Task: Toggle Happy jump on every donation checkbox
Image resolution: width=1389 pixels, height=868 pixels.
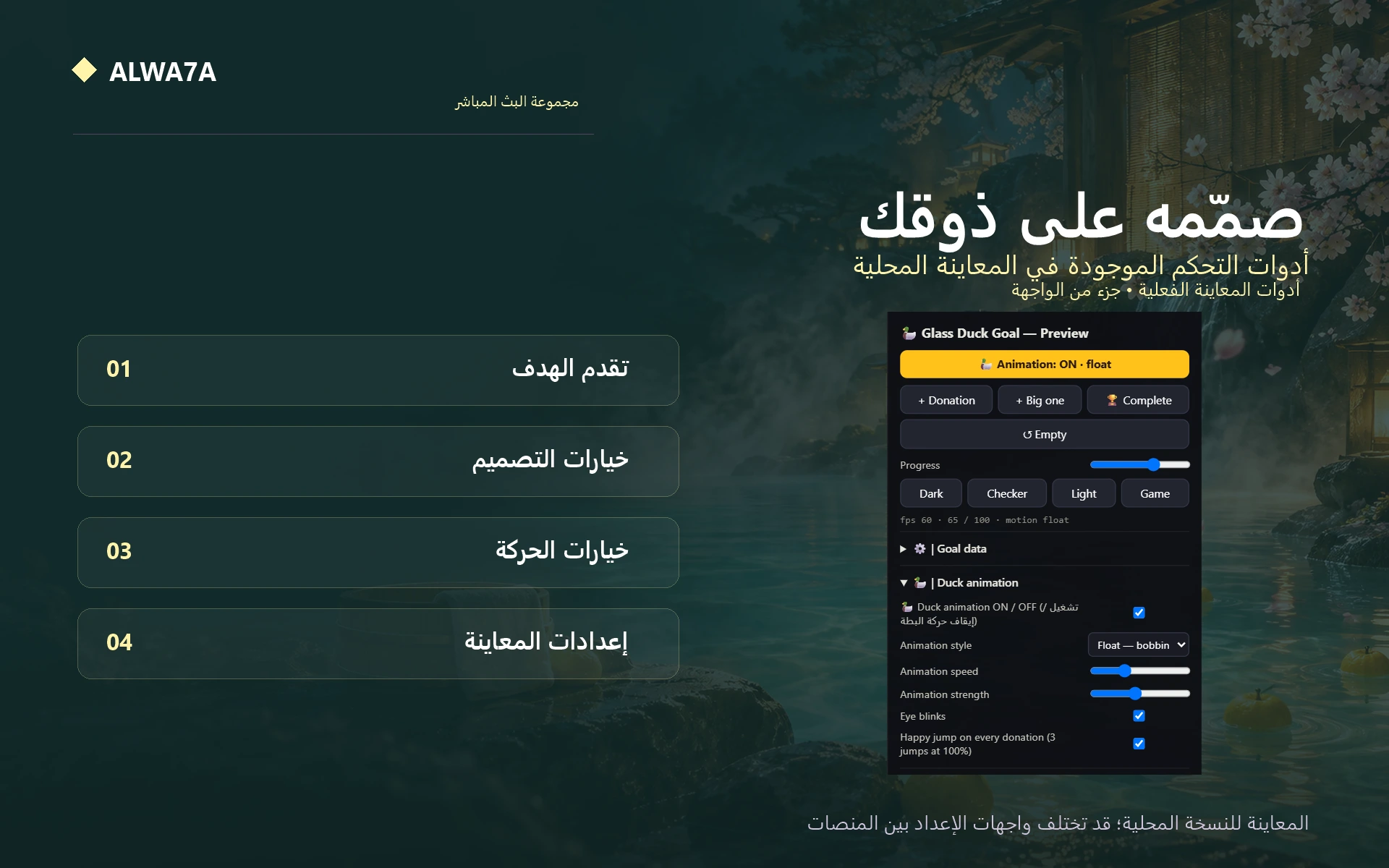Action: pyautogui.click(x=1139, y=744)
